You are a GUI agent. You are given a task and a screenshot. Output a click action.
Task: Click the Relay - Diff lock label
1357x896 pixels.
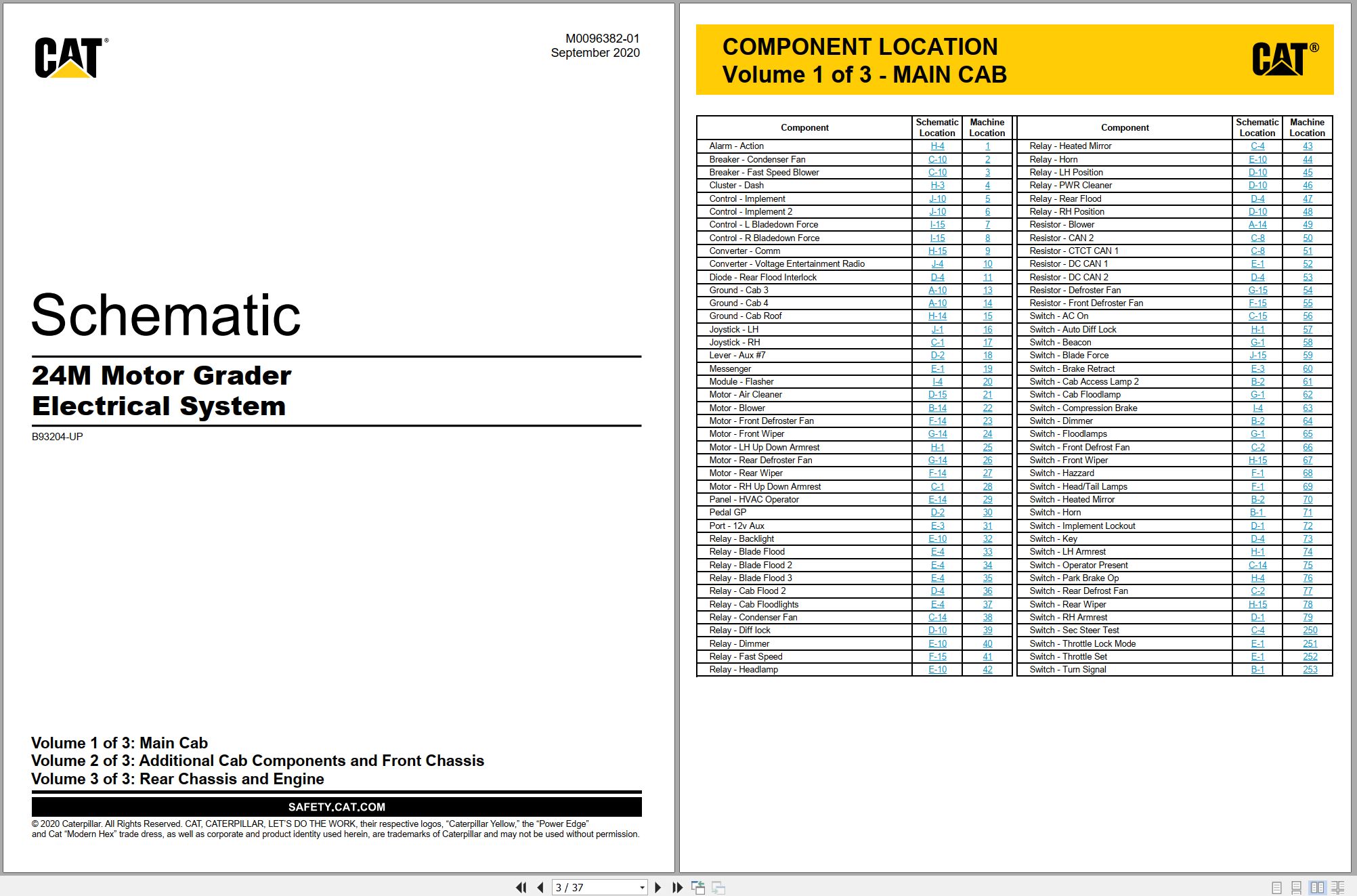click(739, 631)
